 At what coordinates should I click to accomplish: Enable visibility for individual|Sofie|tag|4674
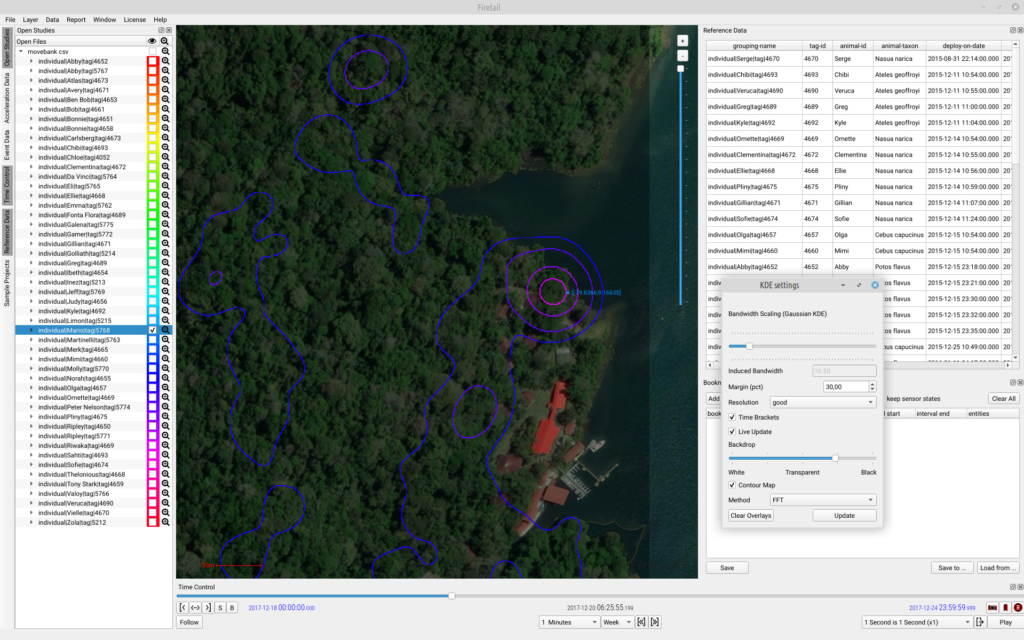coord(153,465)
